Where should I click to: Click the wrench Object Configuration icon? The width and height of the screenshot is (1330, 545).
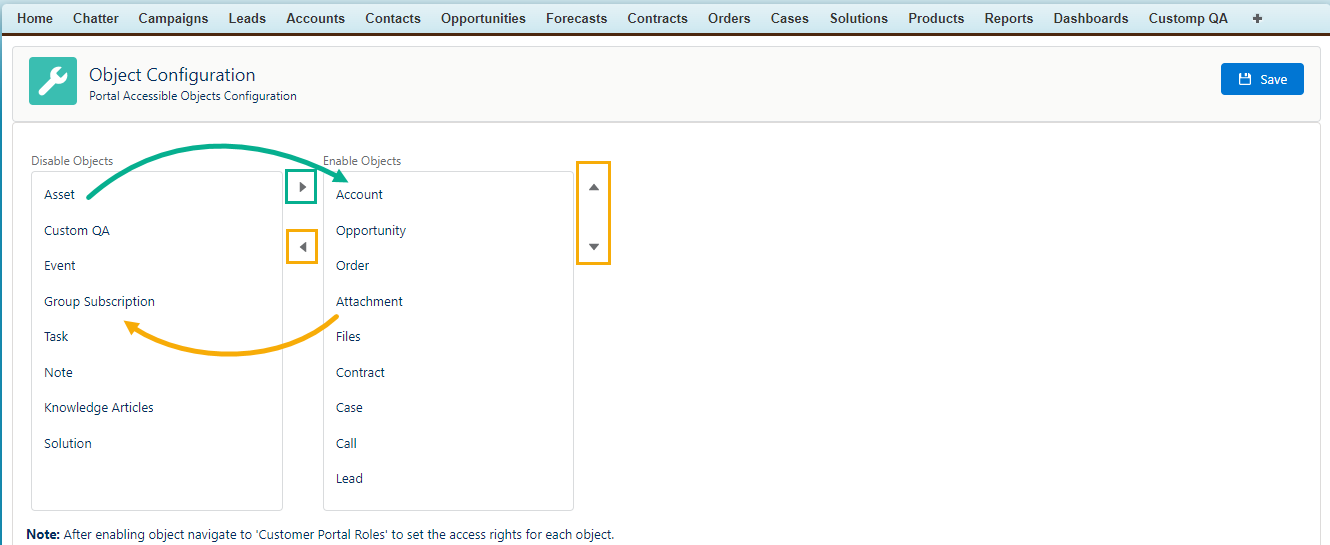[x=53, y=81]
